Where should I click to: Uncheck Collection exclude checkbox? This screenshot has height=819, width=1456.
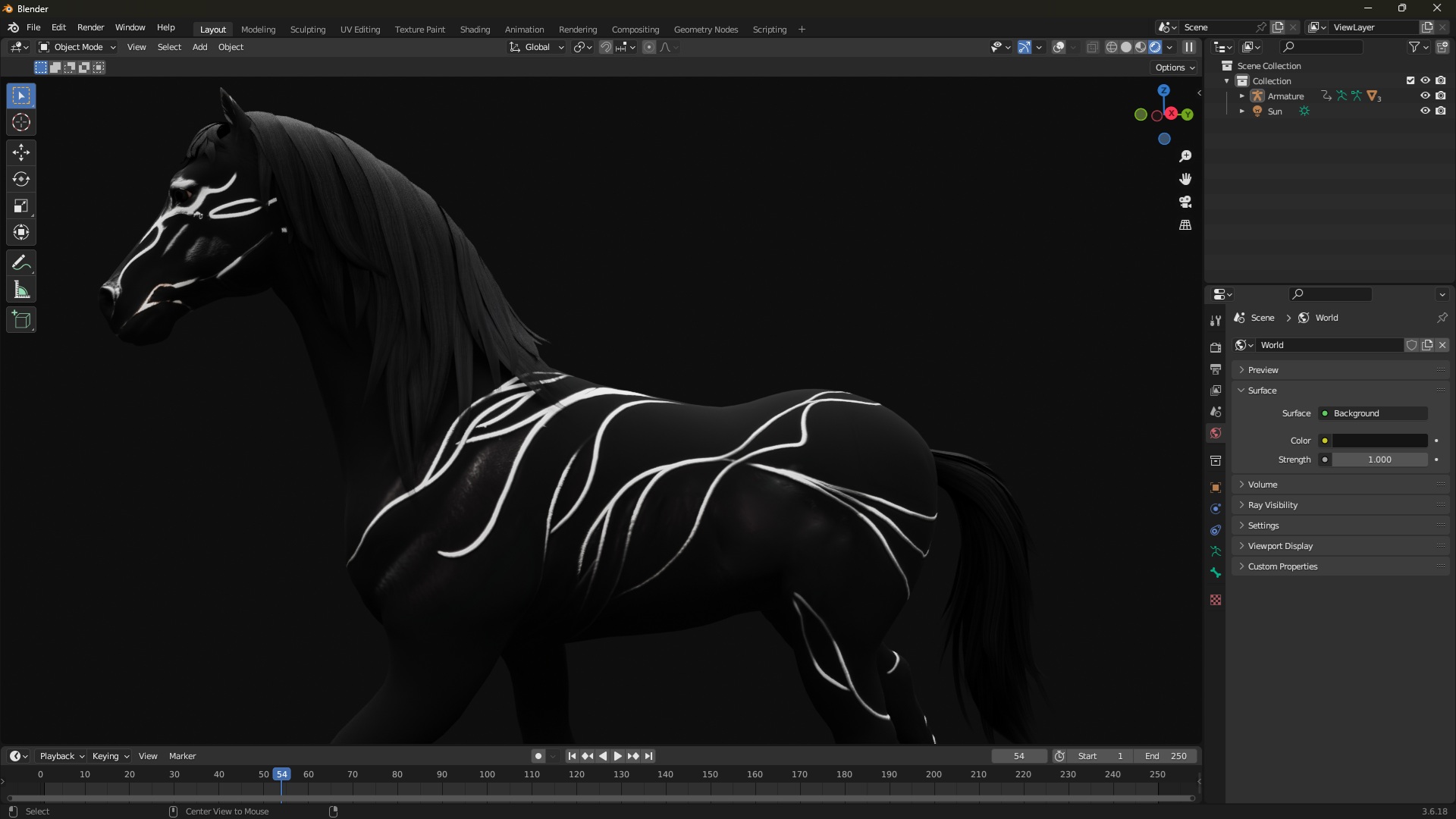(1410, 80)
